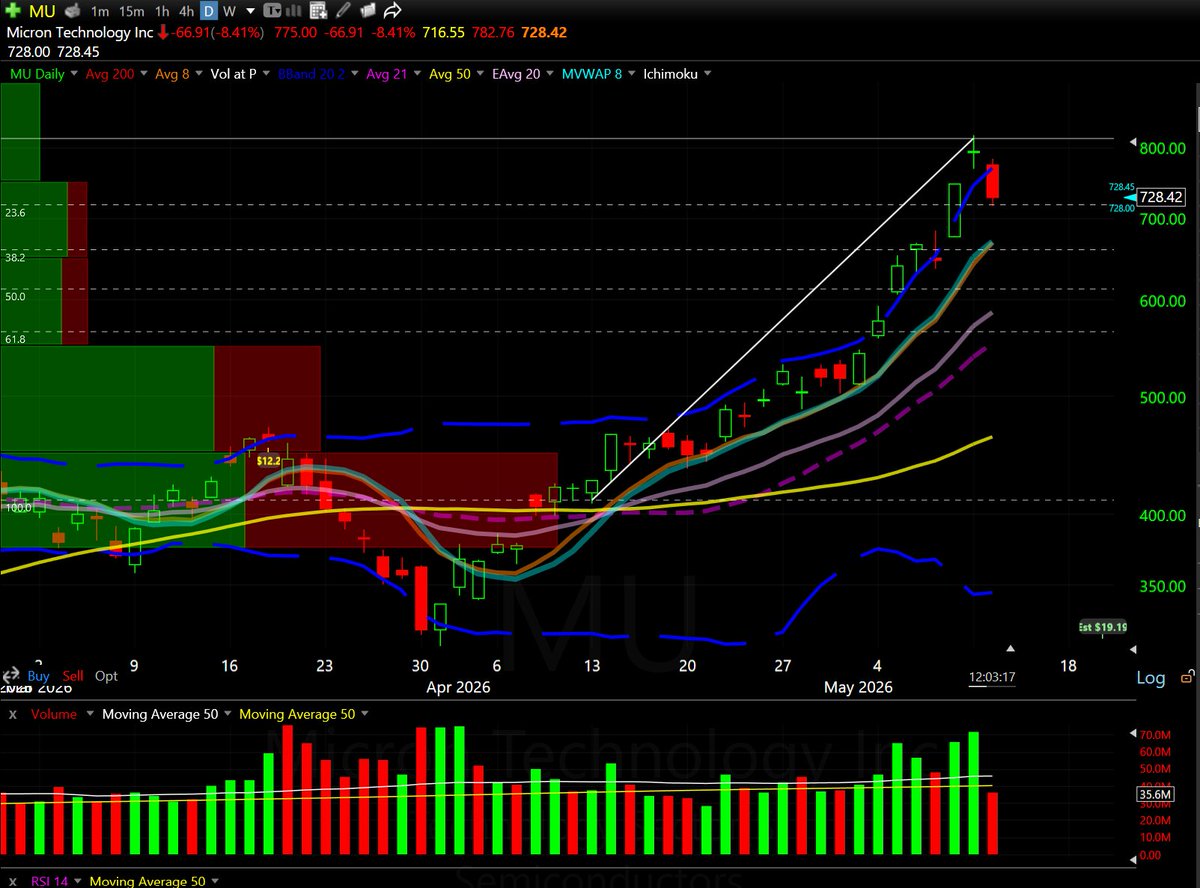Click the $12.2 earnings marker on chart

point(269,461)
